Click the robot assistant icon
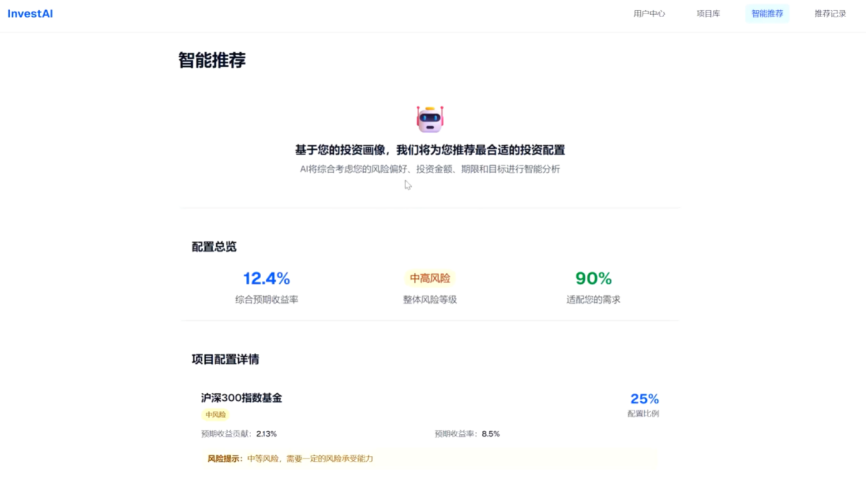The image size is (866, 486). 430,119
